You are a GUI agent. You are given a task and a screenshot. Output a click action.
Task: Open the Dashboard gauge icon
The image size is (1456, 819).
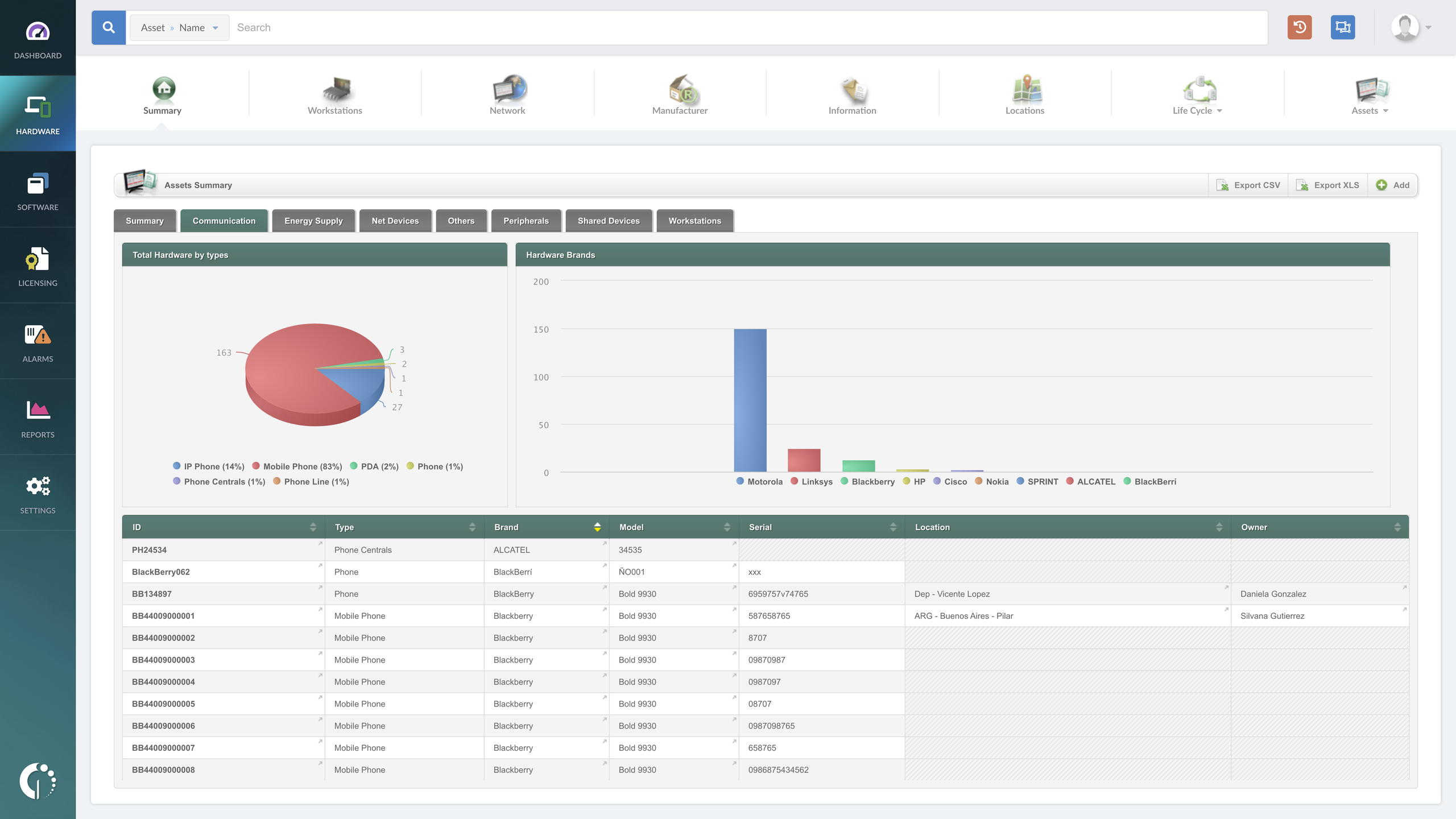(38, 32)
